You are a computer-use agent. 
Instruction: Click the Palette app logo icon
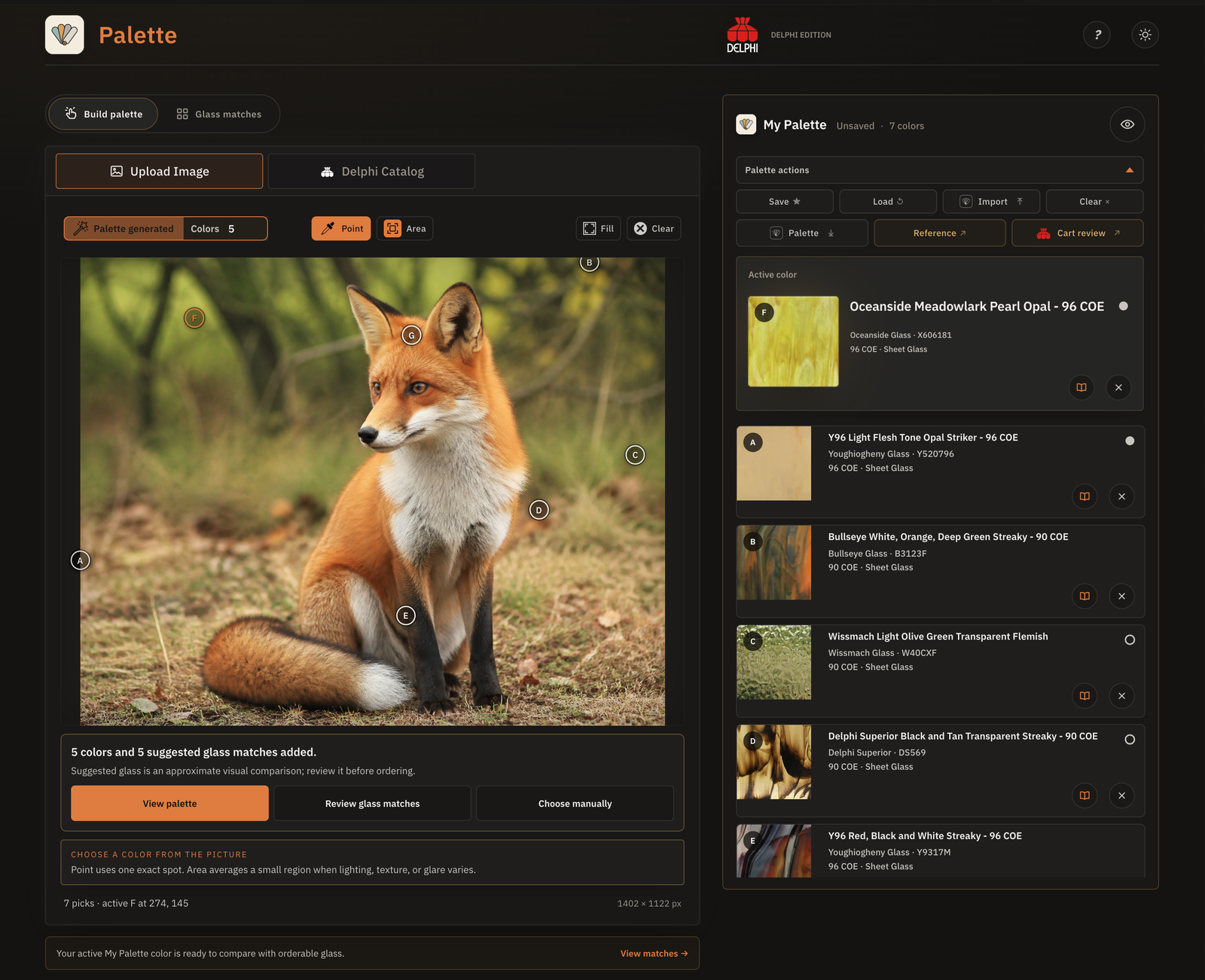click(65, 35)
